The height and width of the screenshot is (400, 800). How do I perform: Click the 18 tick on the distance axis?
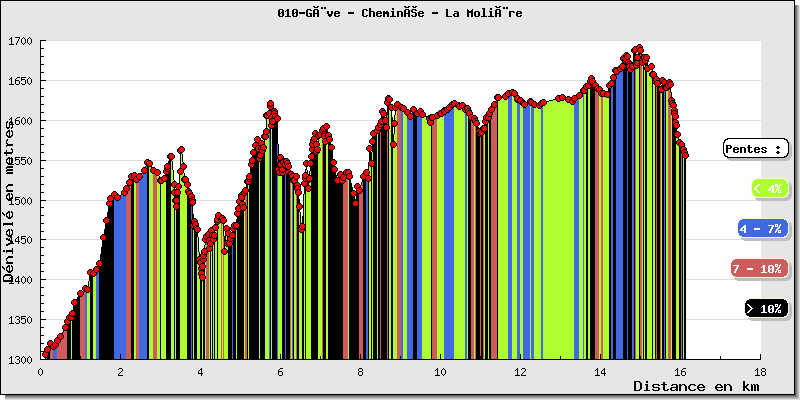pyautogui.click(x=760, y=371)
